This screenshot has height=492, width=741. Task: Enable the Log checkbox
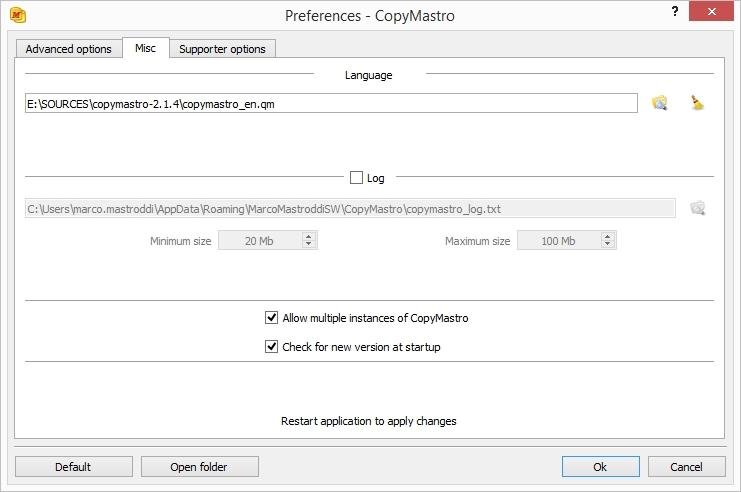[356, 178]
